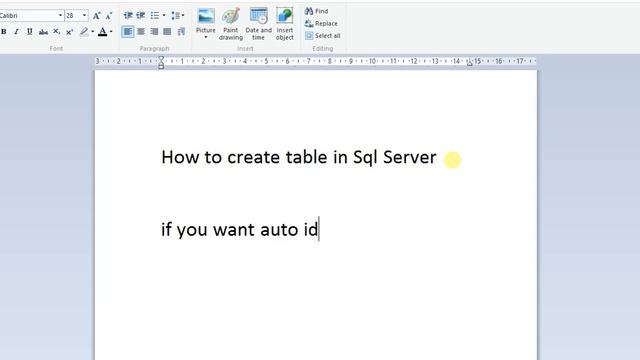Align text left

128,31
